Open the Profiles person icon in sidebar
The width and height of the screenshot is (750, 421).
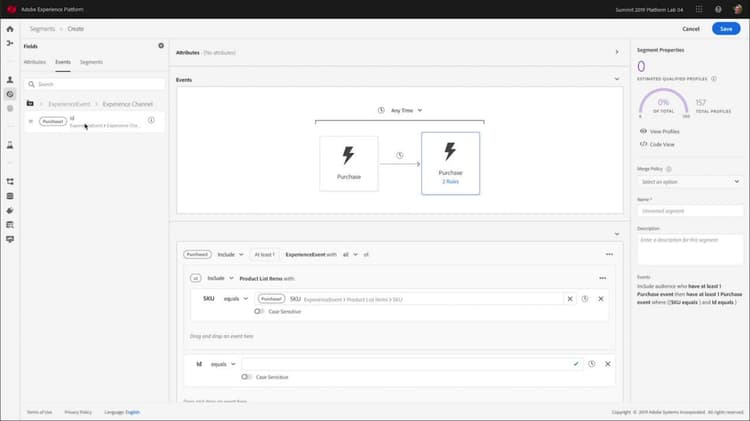point(10,80)
